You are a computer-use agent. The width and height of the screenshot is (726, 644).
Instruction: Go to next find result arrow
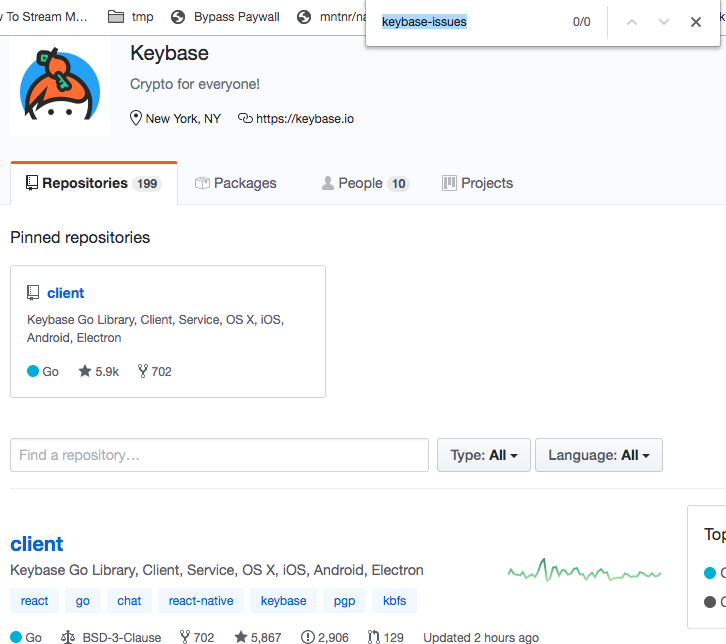point(663,22)
